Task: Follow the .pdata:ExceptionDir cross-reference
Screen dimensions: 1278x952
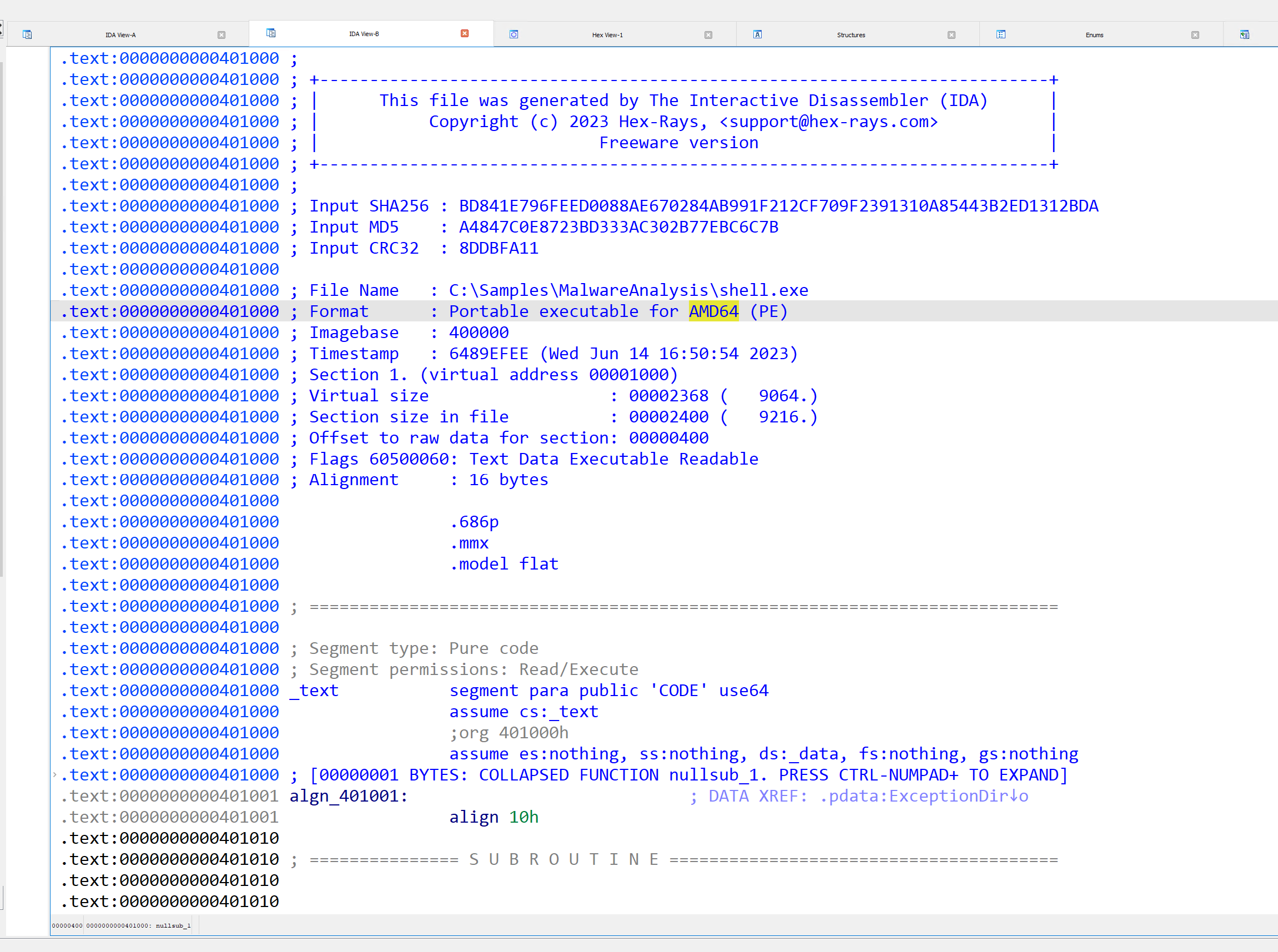Action: (x=924, y=796)
